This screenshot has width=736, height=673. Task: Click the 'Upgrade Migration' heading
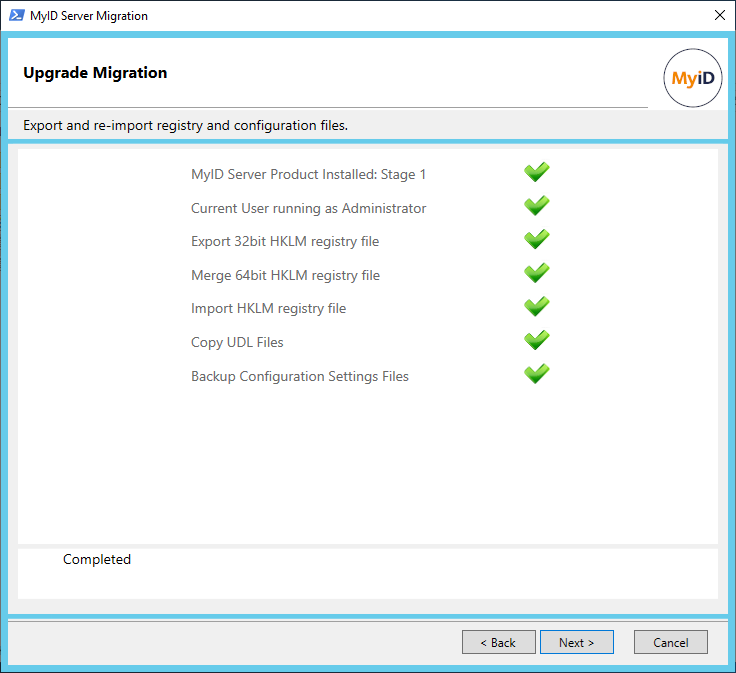click(x=95, y=73)
